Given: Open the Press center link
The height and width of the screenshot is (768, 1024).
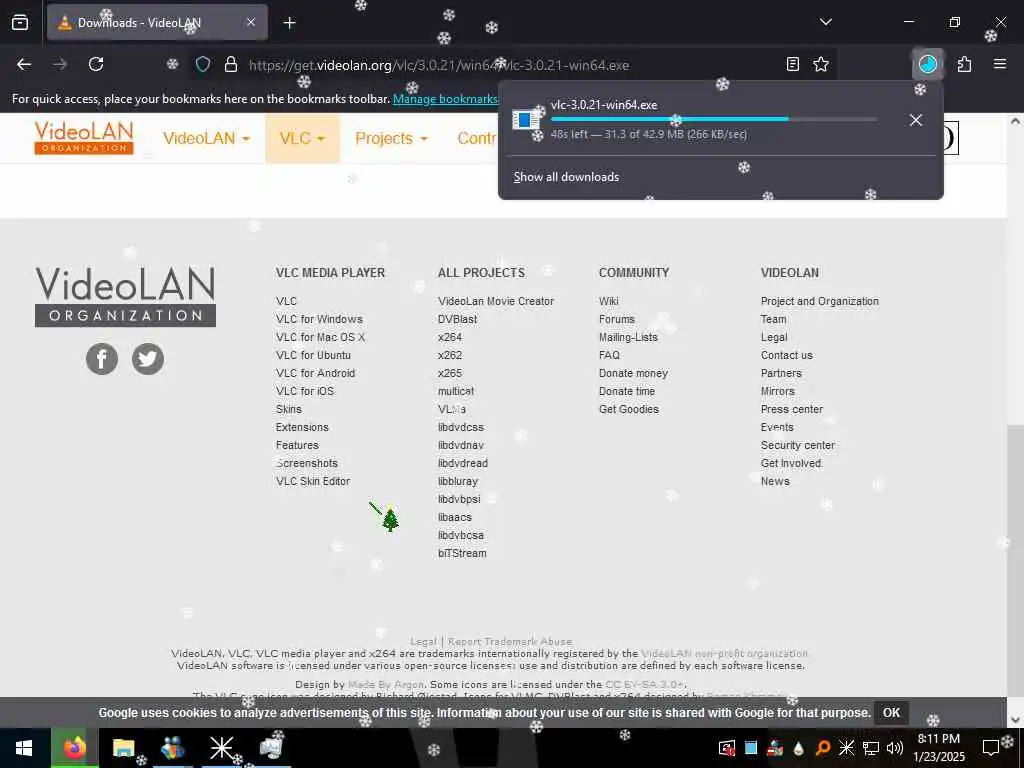Looking at the screenshot, I should [792, 409].
